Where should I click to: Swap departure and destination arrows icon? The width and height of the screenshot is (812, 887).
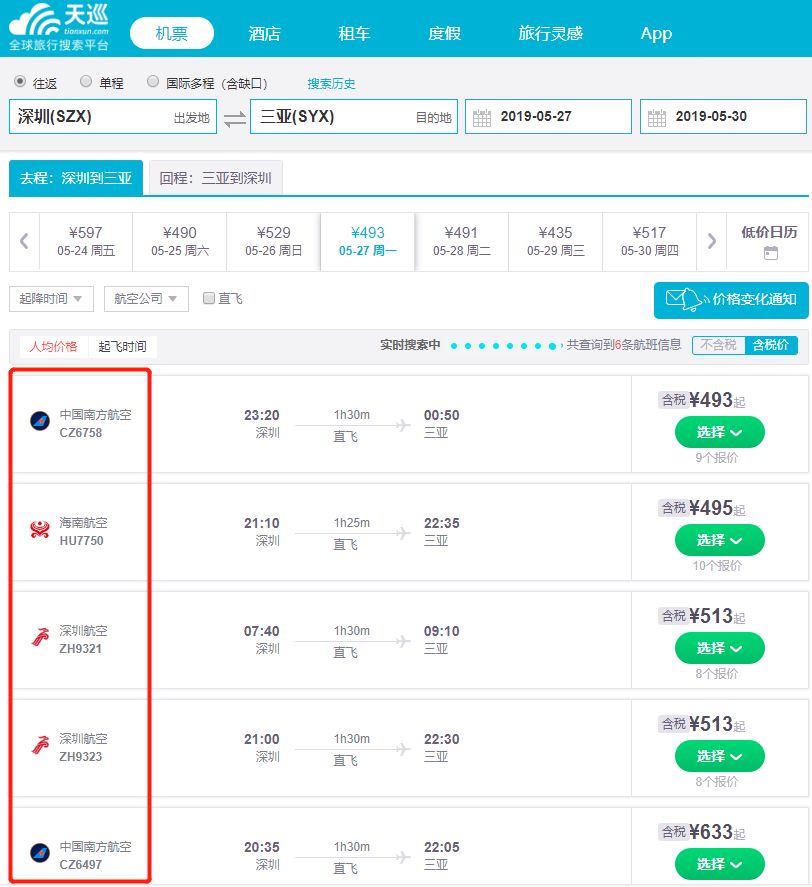click(x=234, y=119)
